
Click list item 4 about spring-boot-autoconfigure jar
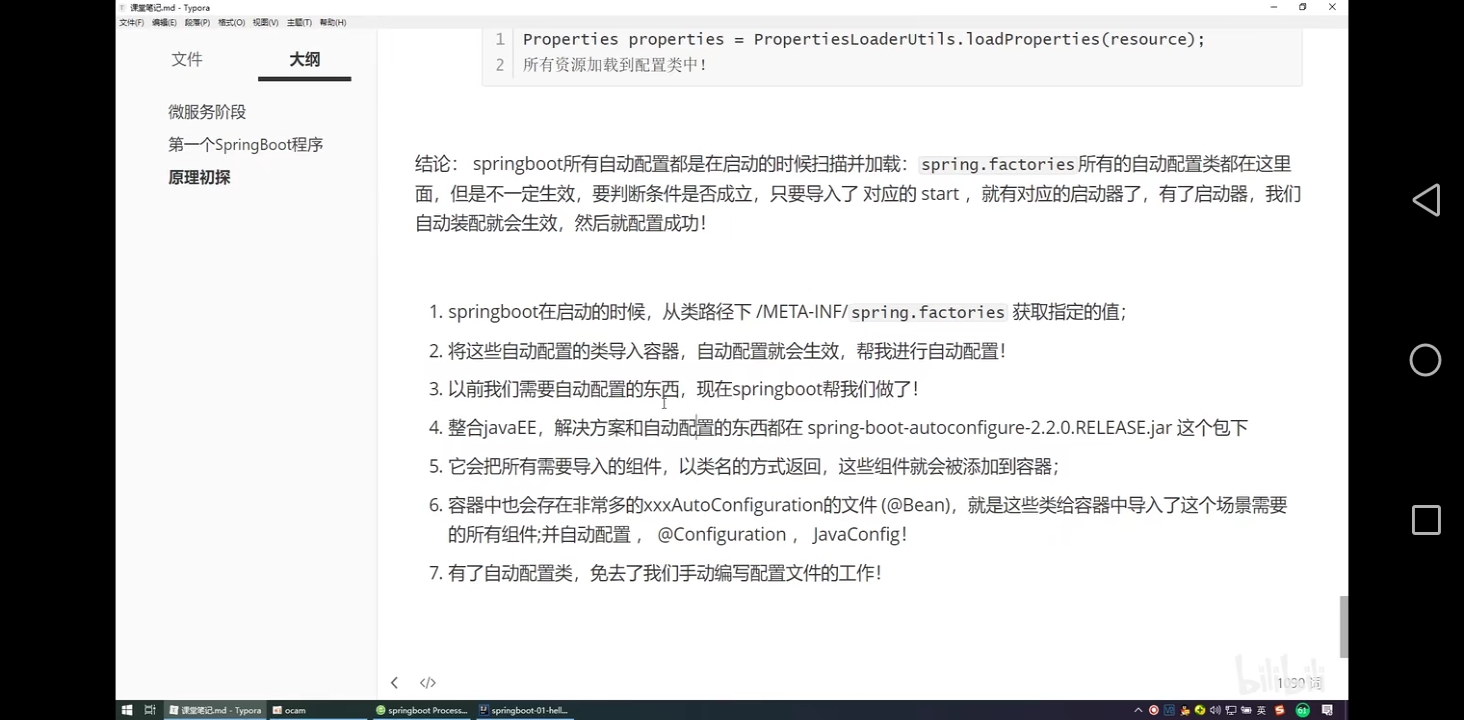(x=848, y=428)
